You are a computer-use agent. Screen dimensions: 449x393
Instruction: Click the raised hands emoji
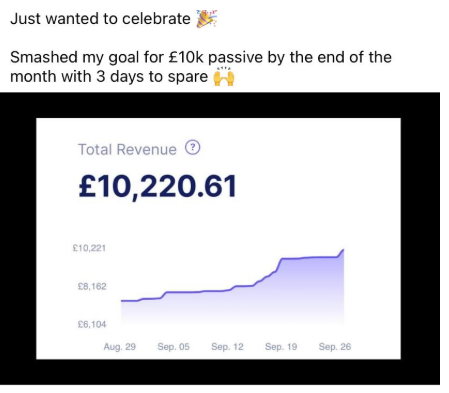(x=224, y=76)
